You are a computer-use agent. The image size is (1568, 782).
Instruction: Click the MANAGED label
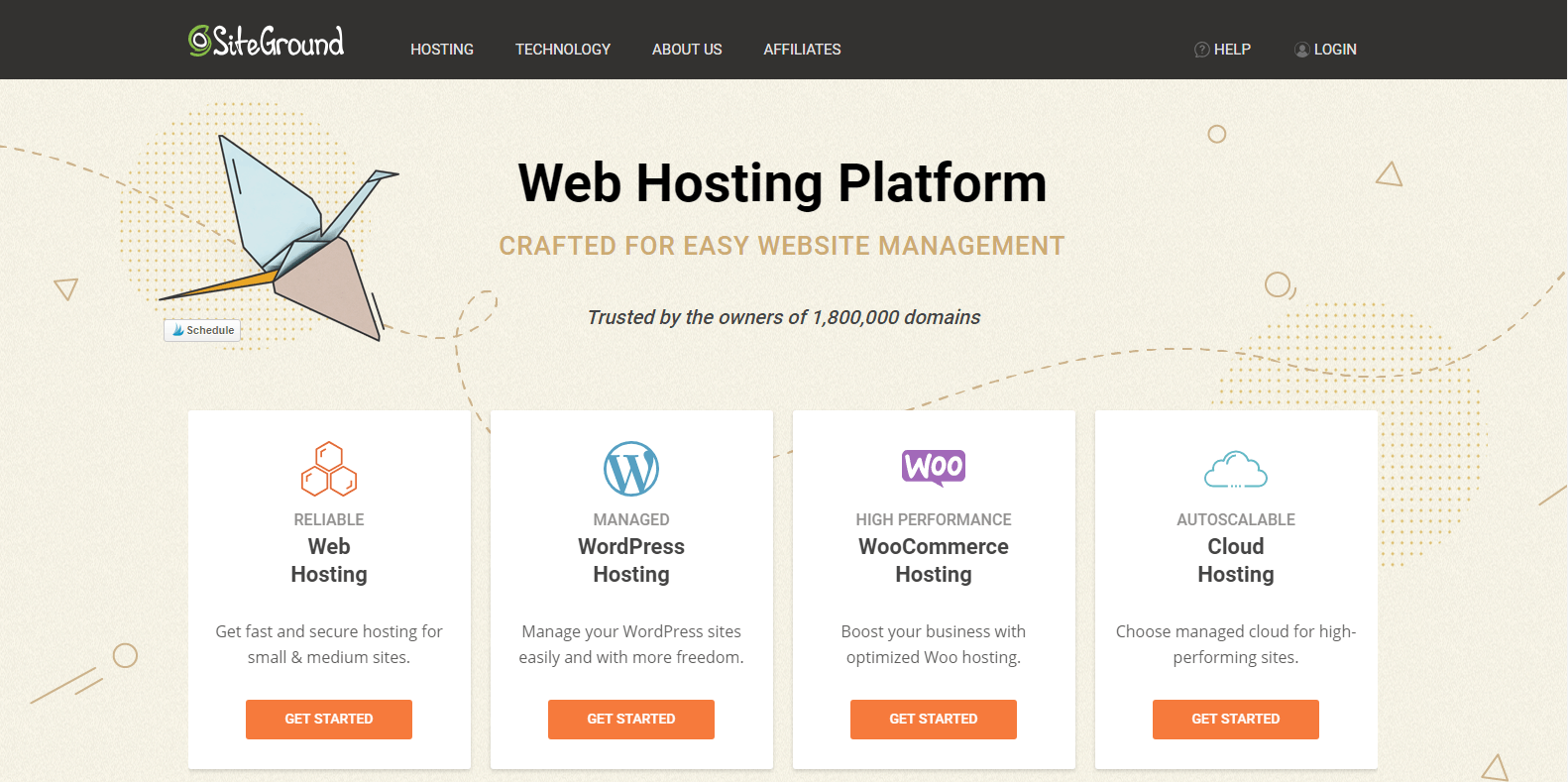pos(631,519)
